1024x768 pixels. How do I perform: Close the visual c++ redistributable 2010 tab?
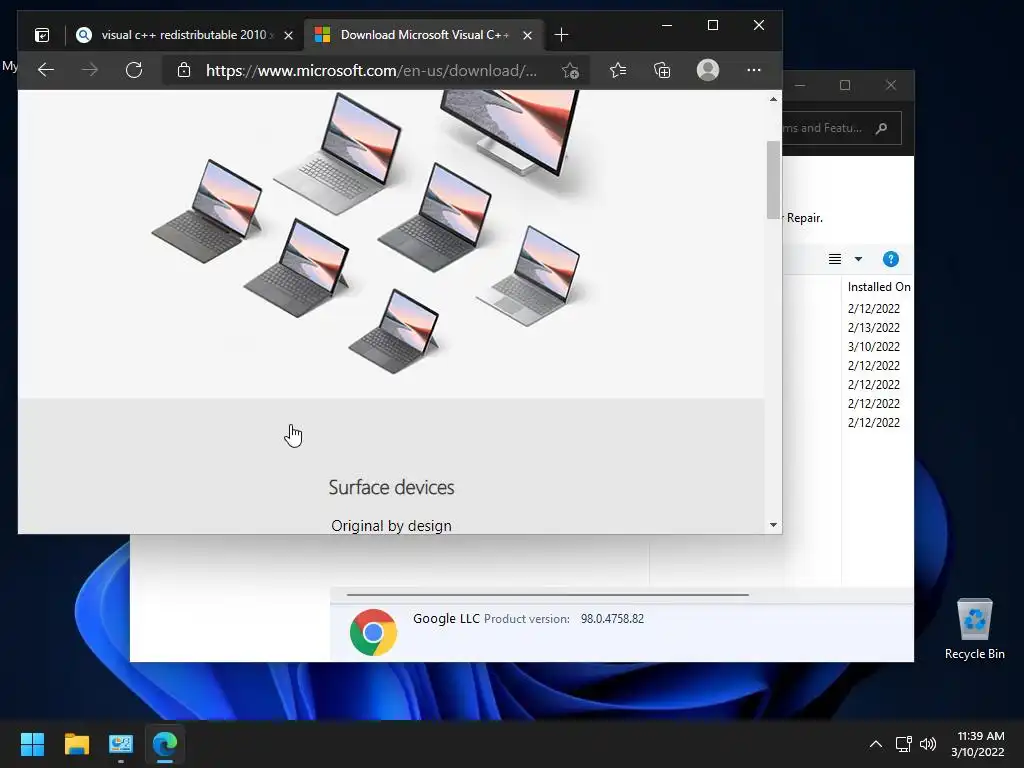(288, 35)
